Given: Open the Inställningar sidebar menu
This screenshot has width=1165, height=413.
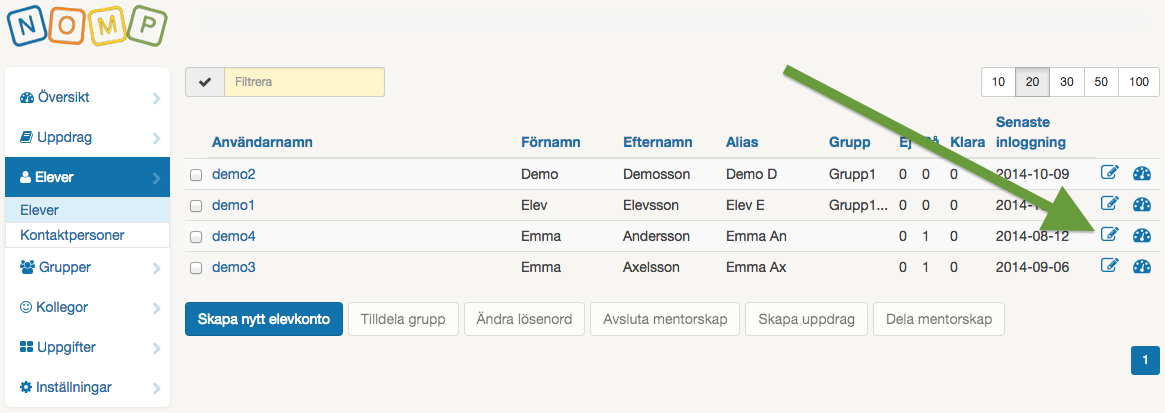Looking at the screenshot, I should pyautogui.click(x=87, y=388).
